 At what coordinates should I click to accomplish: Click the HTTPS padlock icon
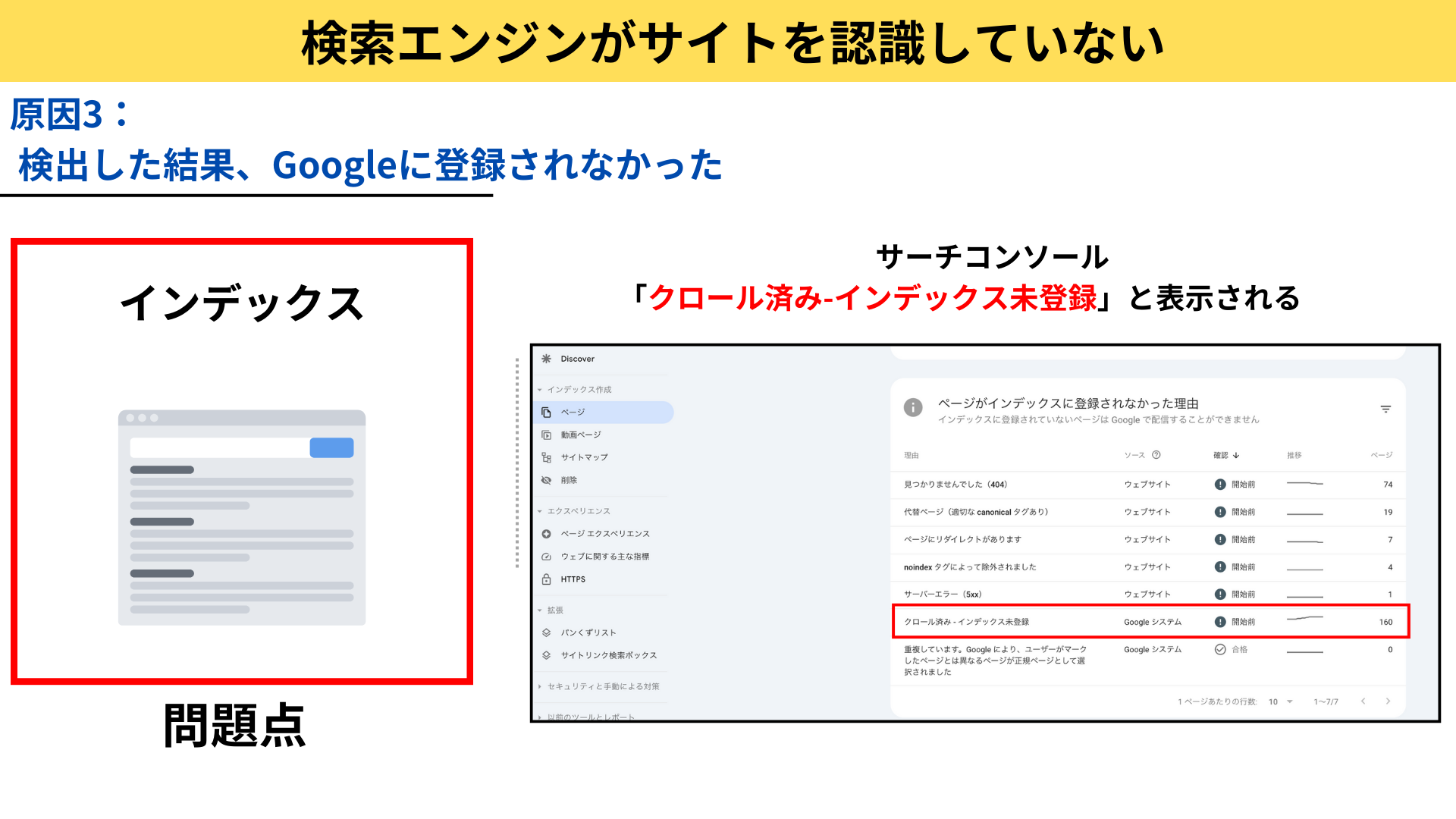point(546,579)
